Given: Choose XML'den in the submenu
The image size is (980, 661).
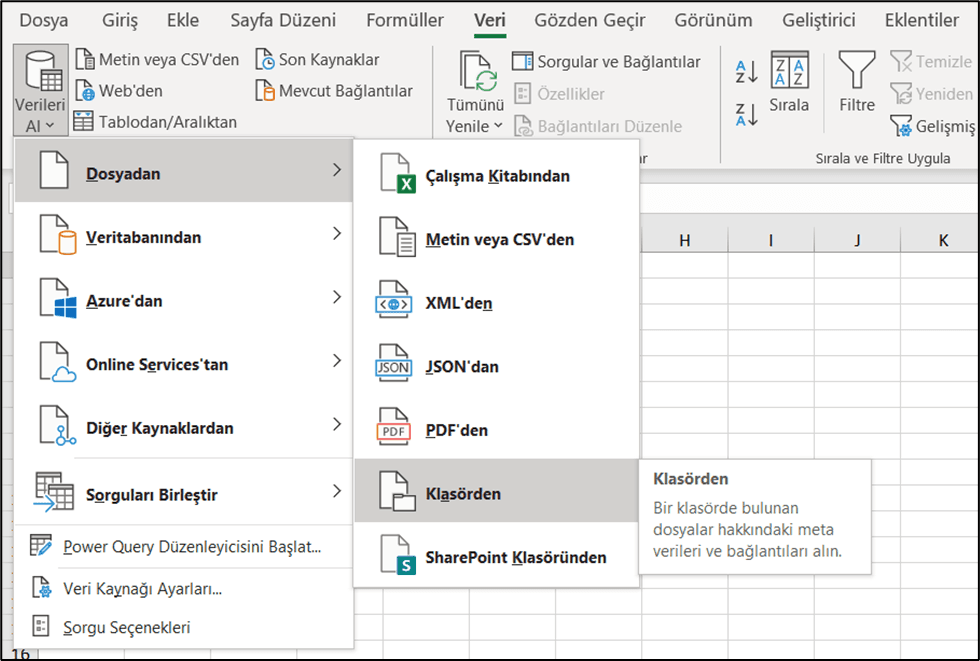Looking at the screenshot, I should pyautogui.click(x=496, y=301).
